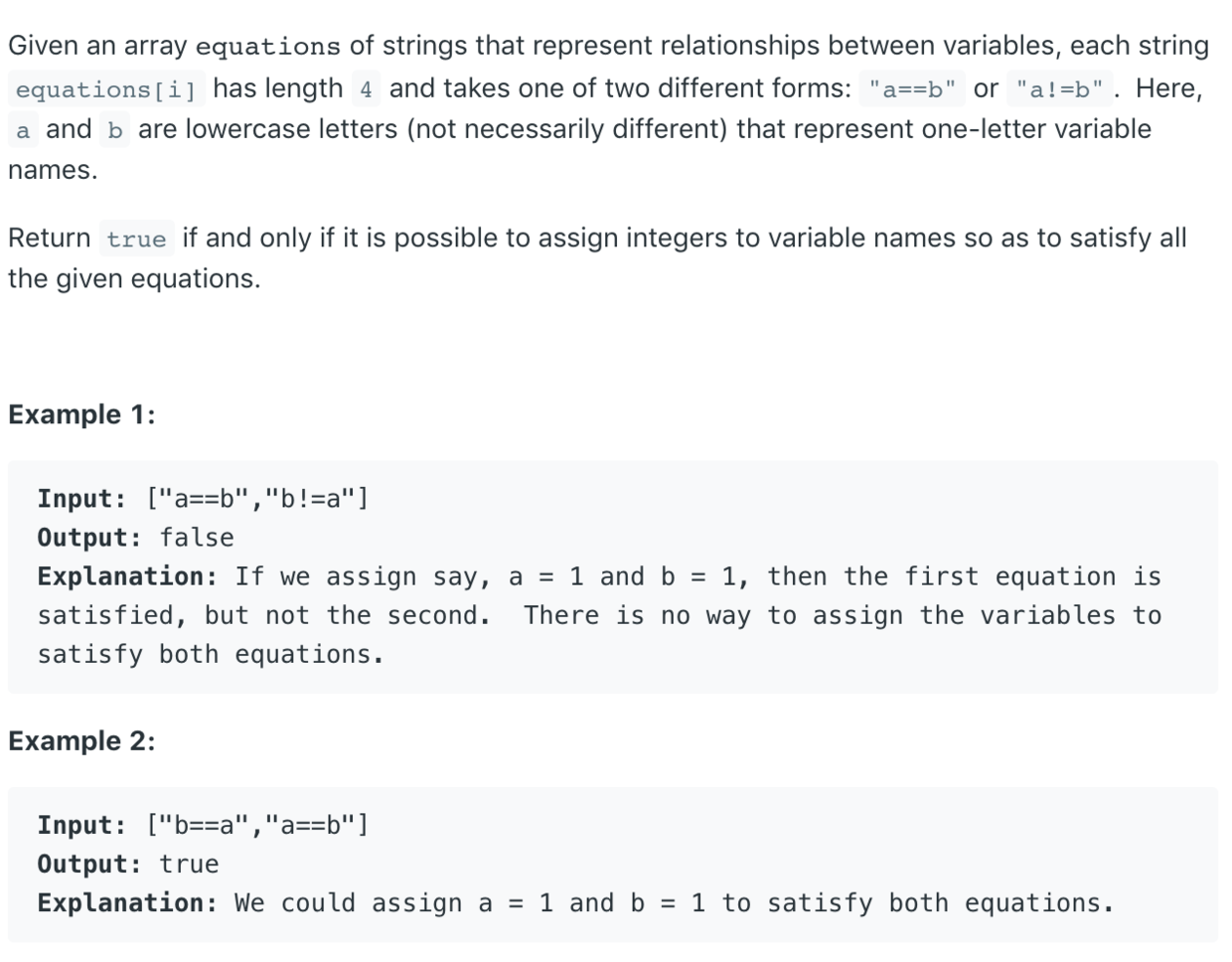This screenshot has height=962, width=1232.
Task: Click the inline code word 'equations'
Action: [x=267, y=47]
